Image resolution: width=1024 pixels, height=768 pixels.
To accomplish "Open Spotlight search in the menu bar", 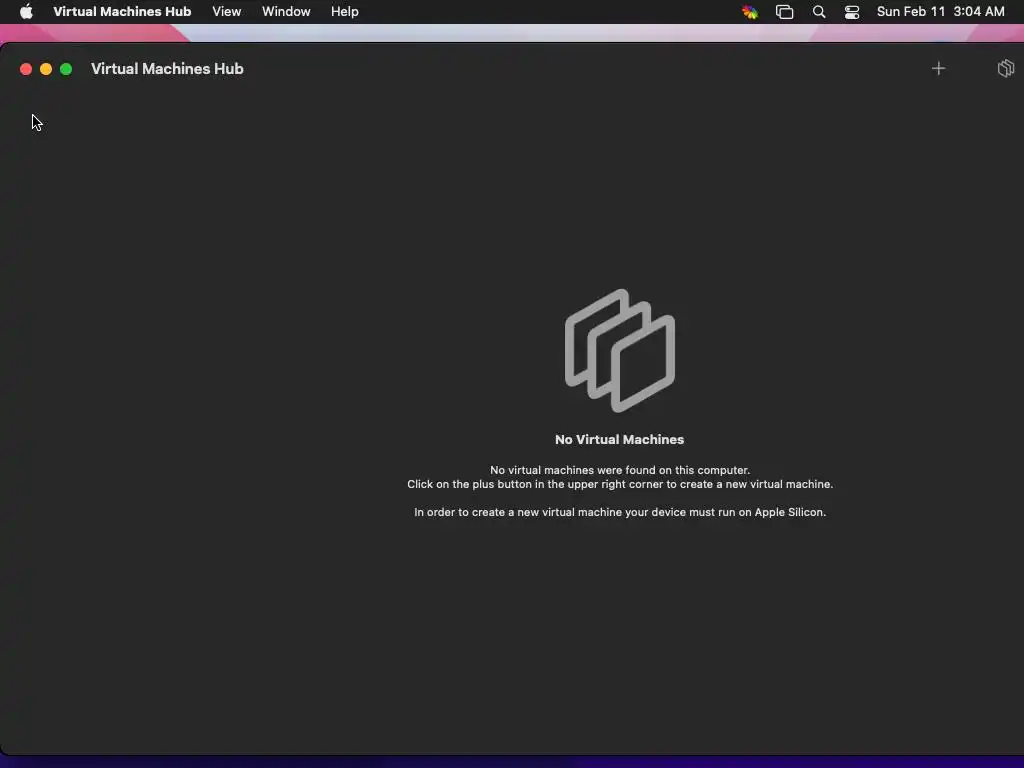I will (819, 12).
